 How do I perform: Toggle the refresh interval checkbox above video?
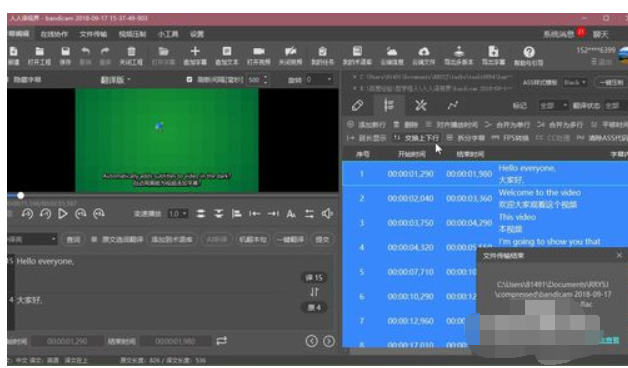click(x=189, y=80)
